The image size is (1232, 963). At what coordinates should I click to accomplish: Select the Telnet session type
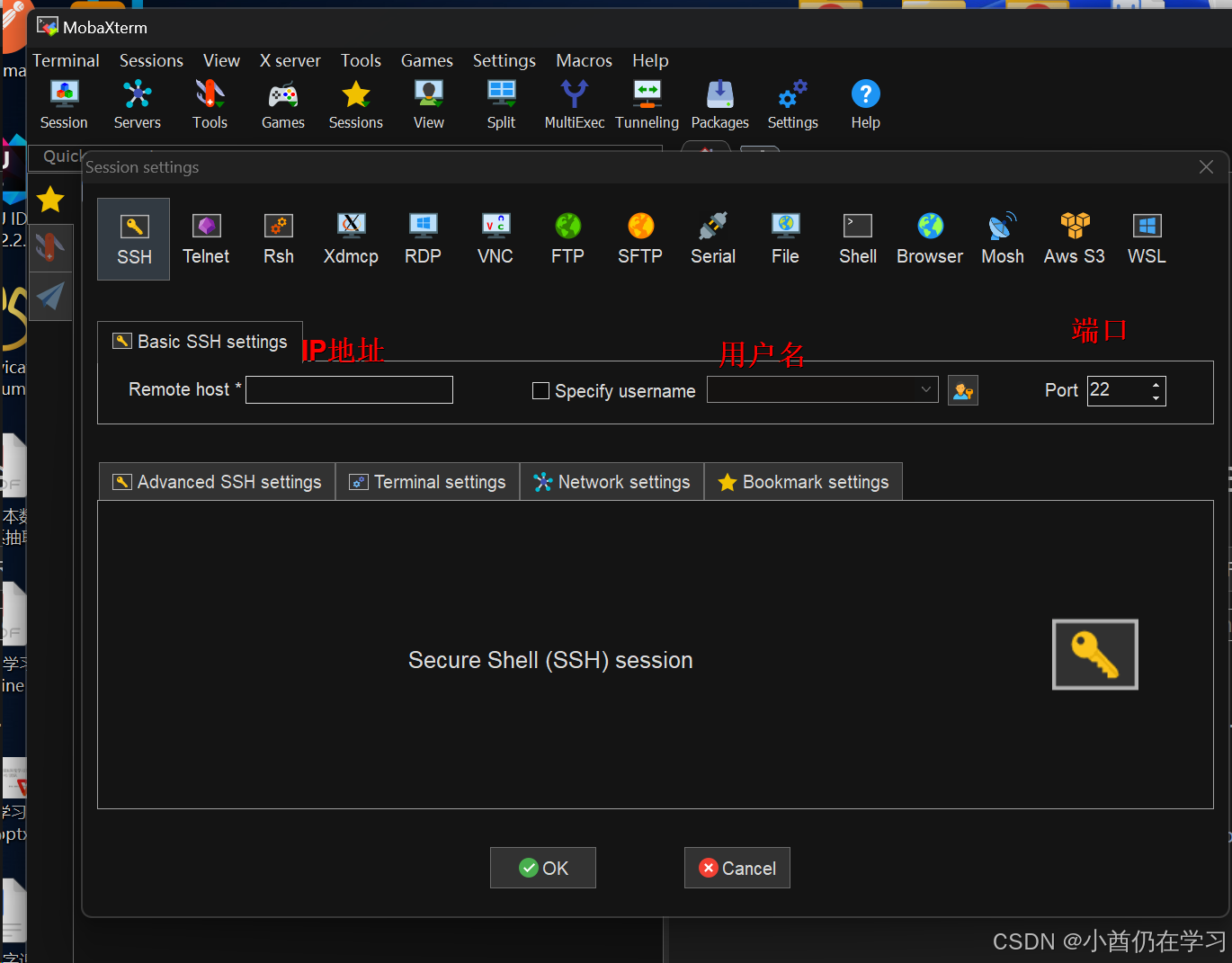[206, 239]
